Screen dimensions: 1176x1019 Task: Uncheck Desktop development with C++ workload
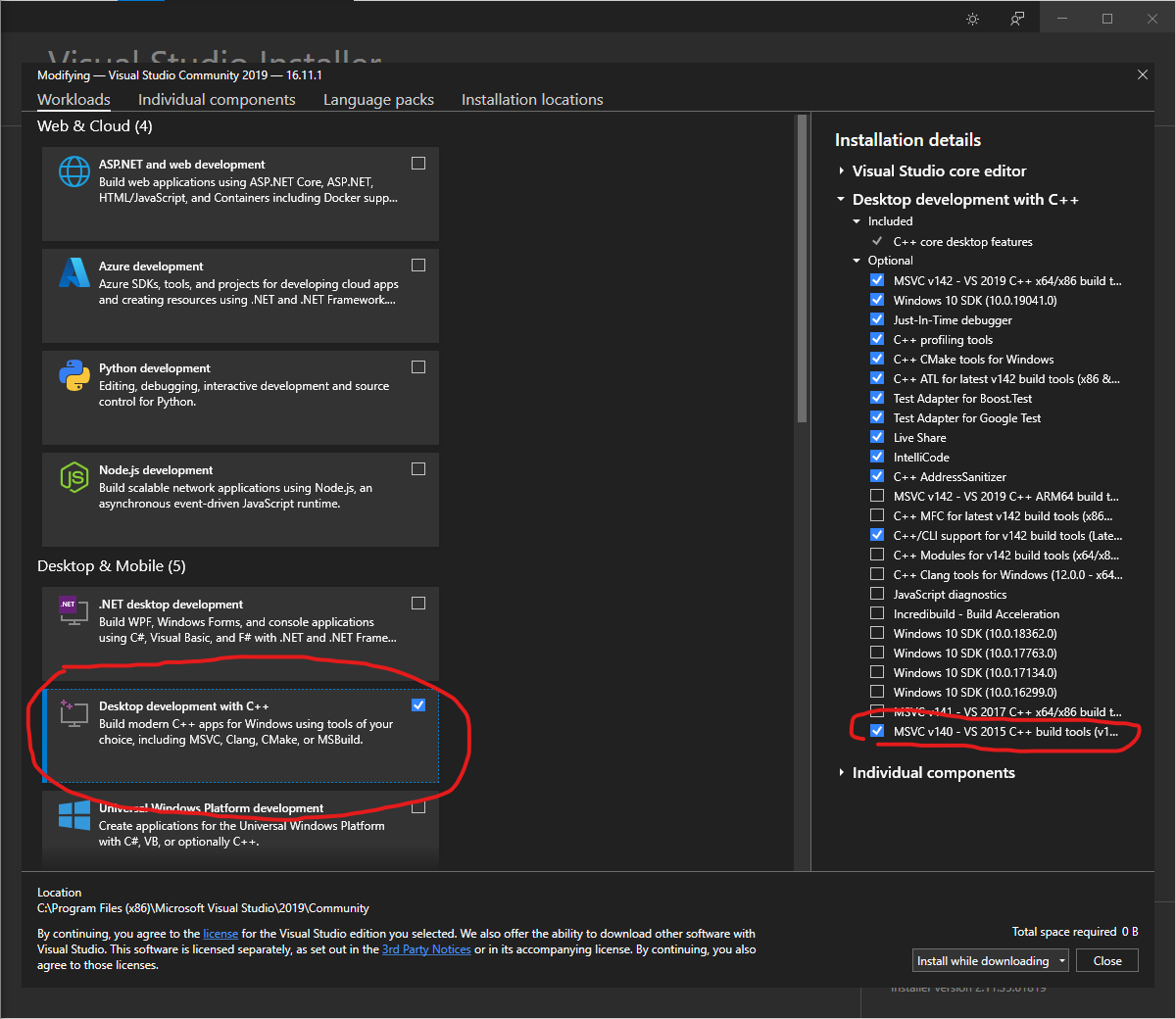pyautogui.click(x=418, y=705)
